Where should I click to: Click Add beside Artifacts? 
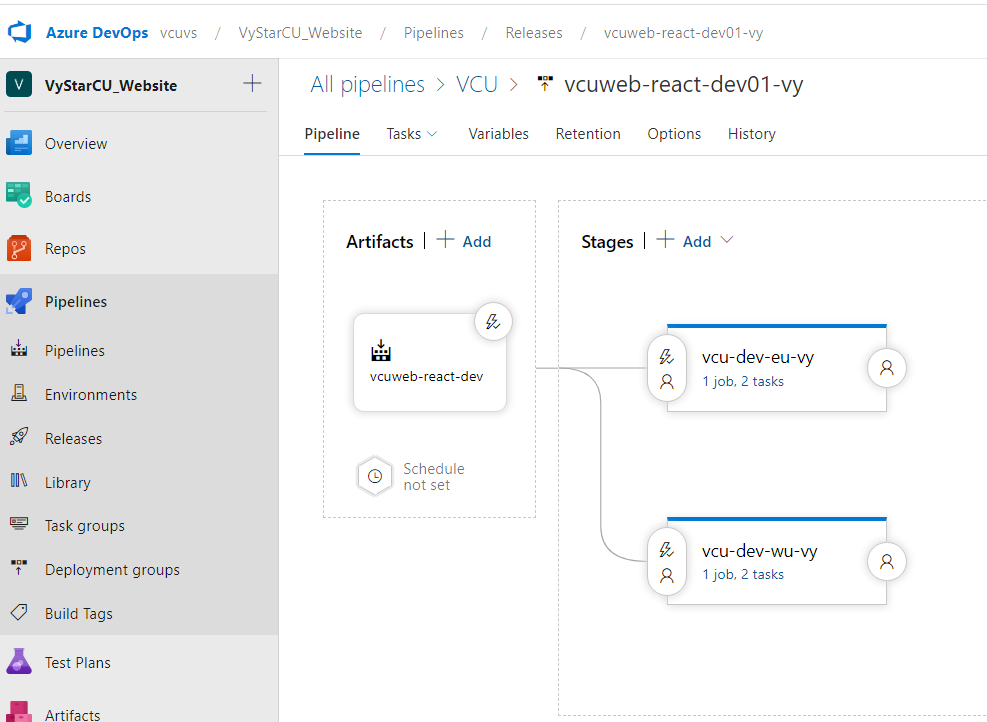[464, 241]
